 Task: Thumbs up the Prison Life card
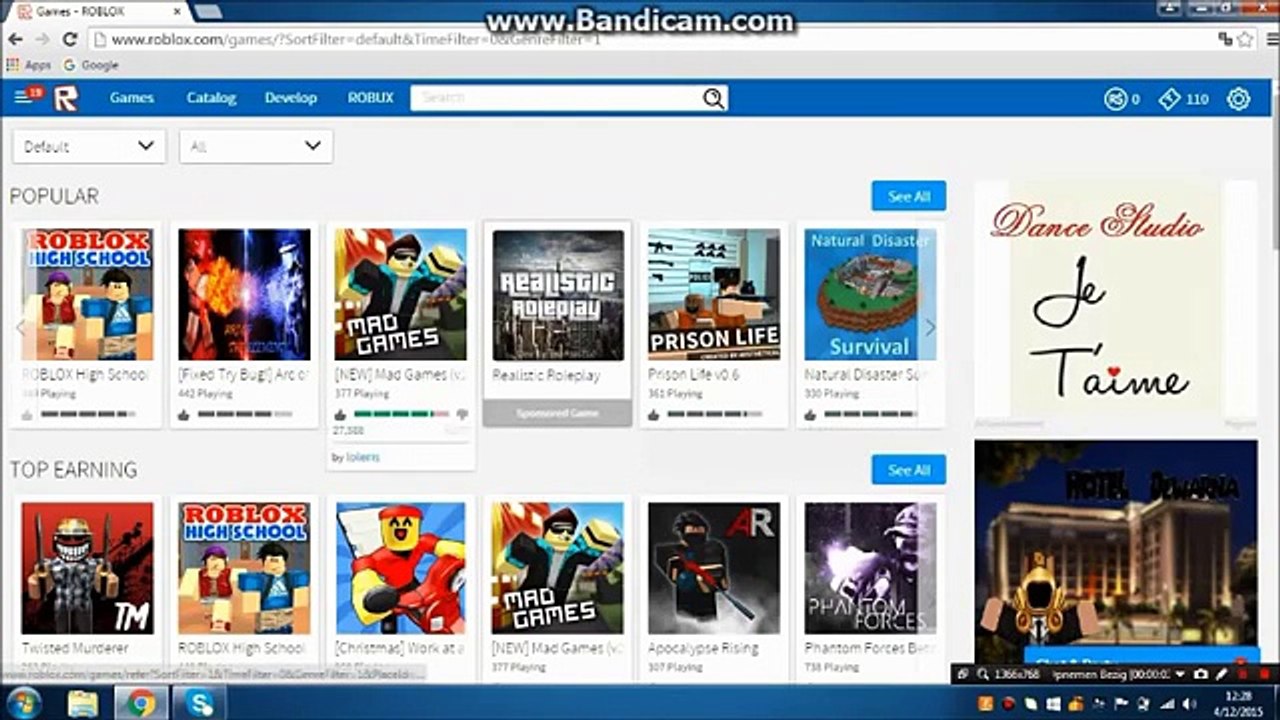pyautogui.click(x=653, y=414)
